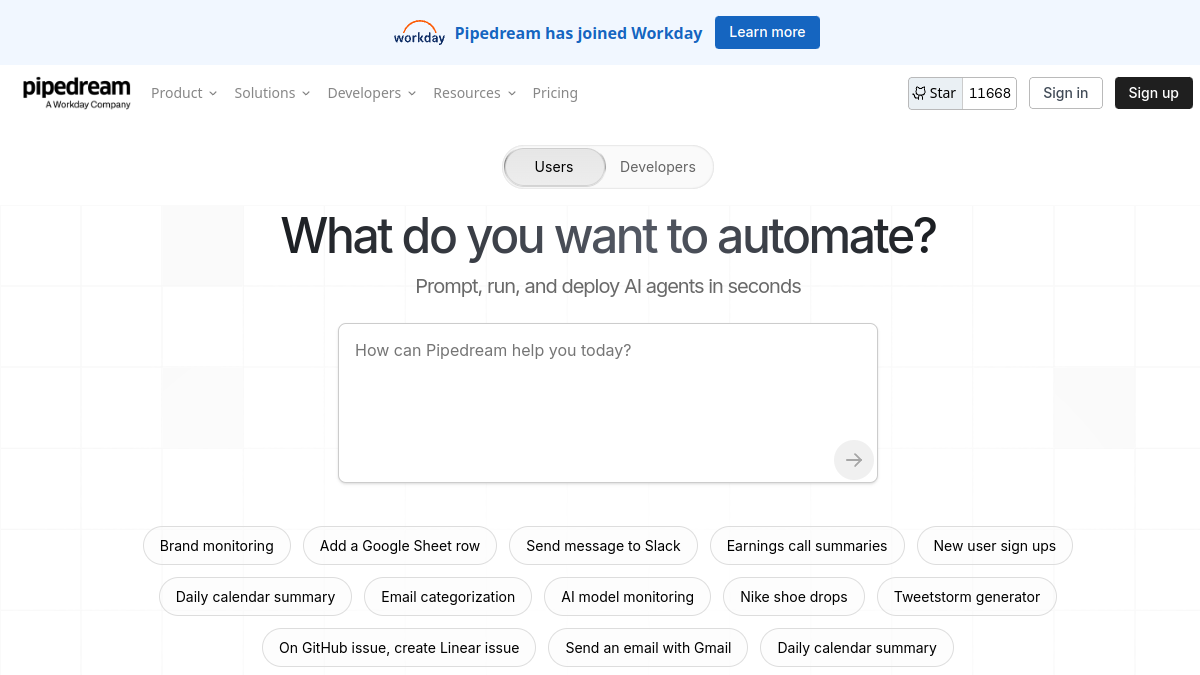The image size is (1200, 675).
Task: Expand the Product dropdown menu
Action: (x=184, y=93)
